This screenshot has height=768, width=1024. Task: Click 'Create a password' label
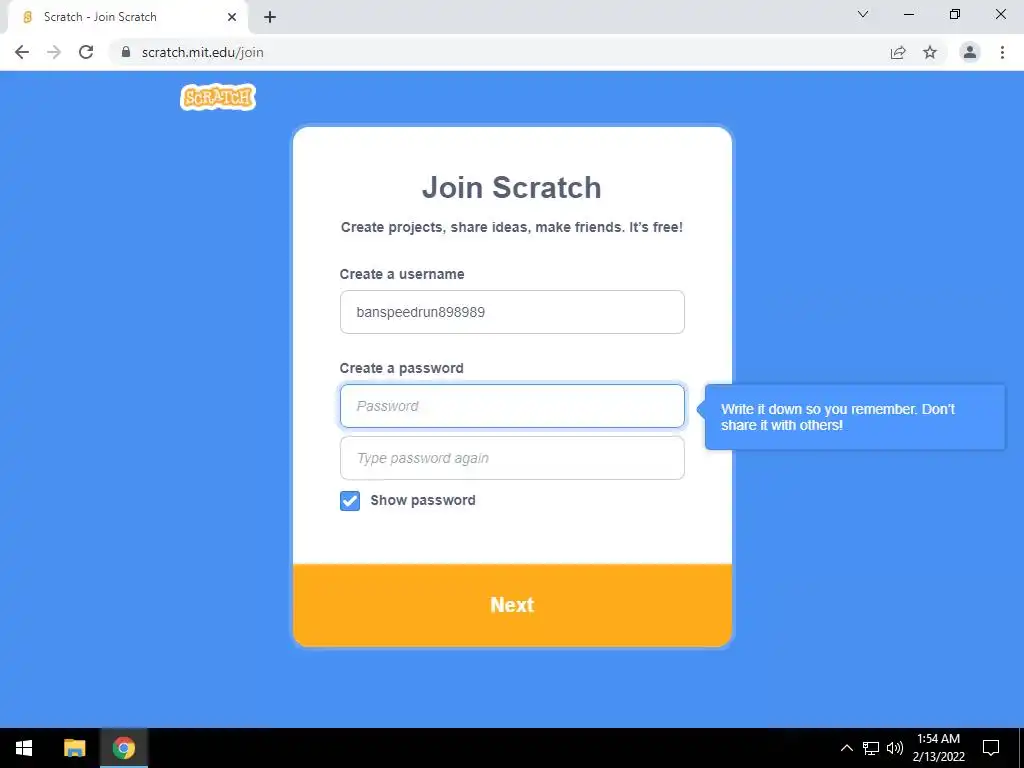(402, 368)
